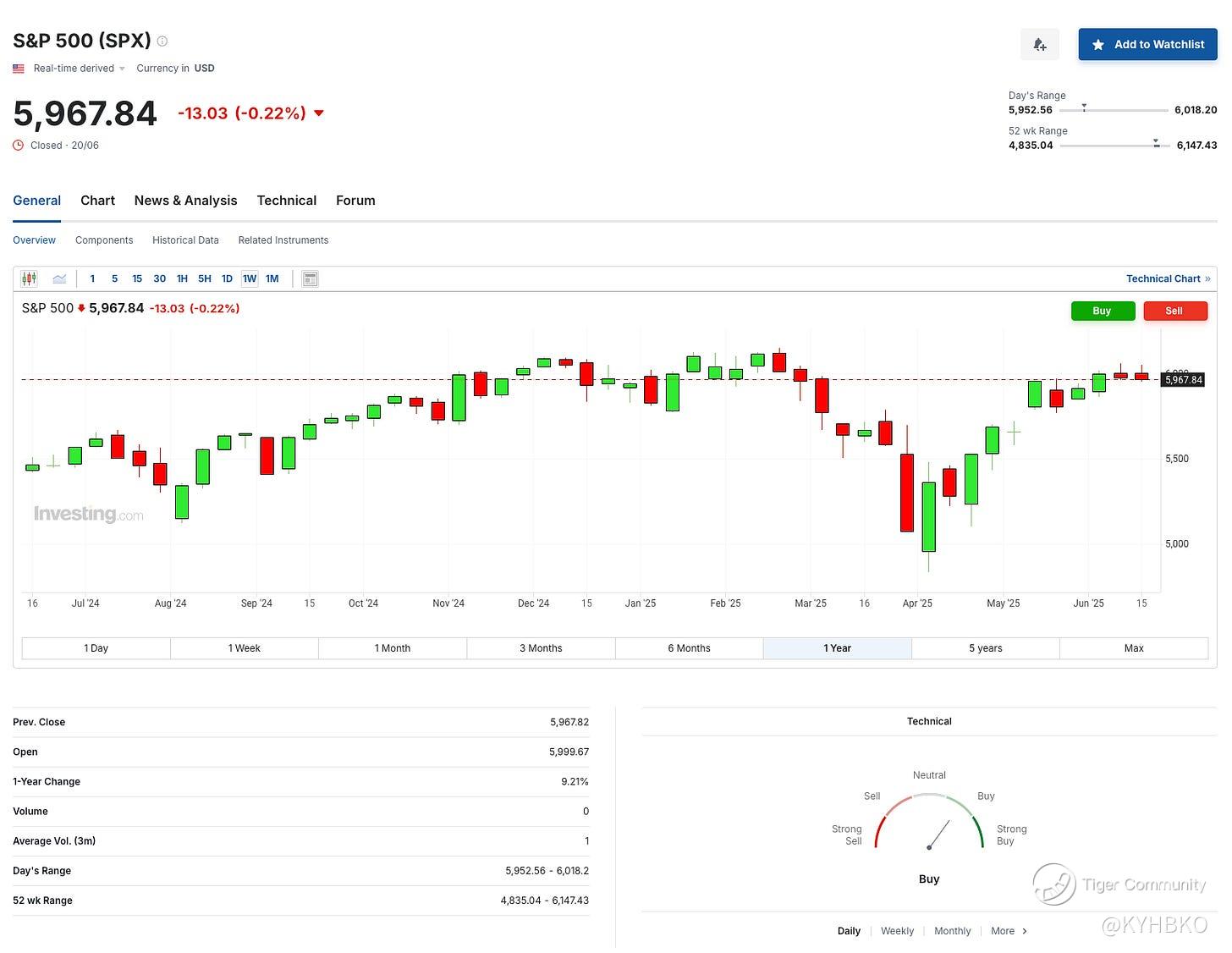1232x953 pixels.
Task: Click the Technical gauge needle dial
Action: [929, 822]
